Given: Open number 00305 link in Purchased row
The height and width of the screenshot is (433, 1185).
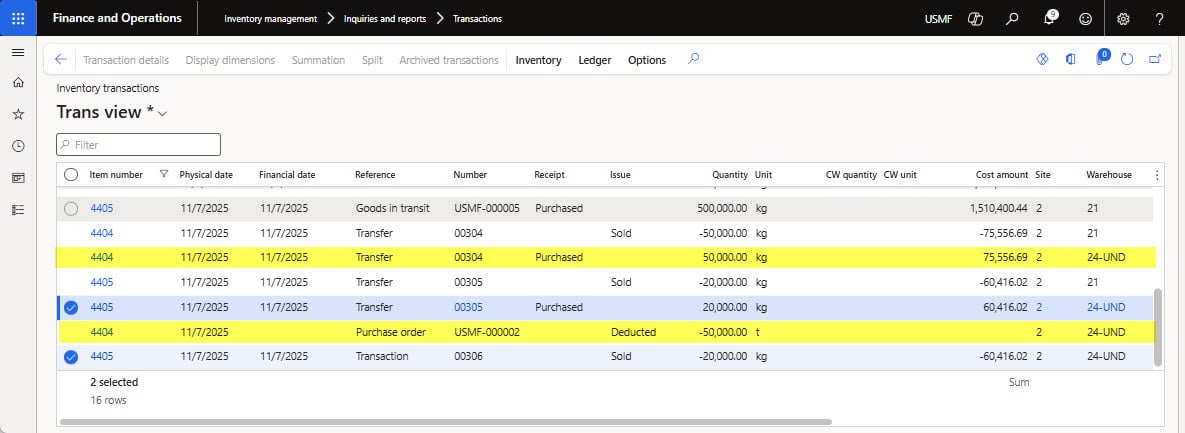Looking at the screenshot, I should click(x=468, y=307).
